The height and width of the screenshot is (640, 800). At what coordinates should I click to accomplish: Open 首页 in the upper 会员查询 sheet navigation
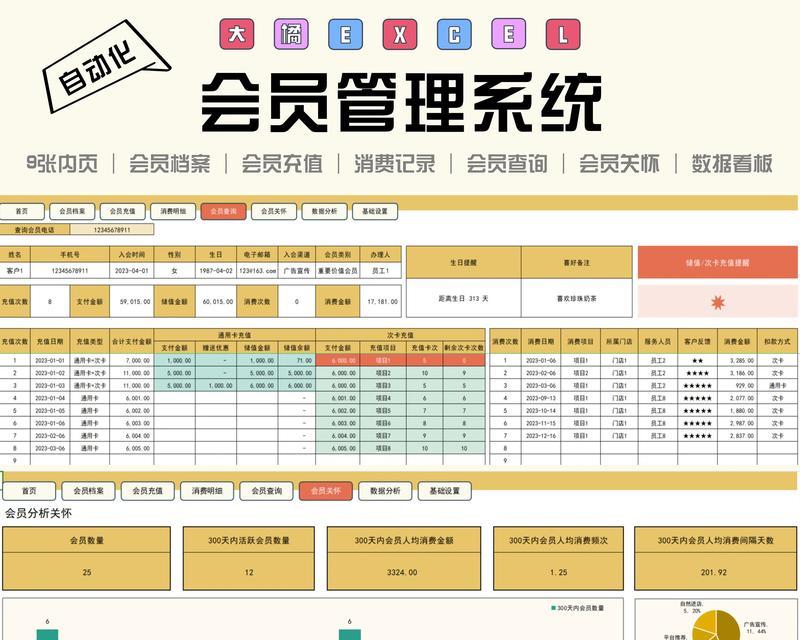click(x=22, y=211)
